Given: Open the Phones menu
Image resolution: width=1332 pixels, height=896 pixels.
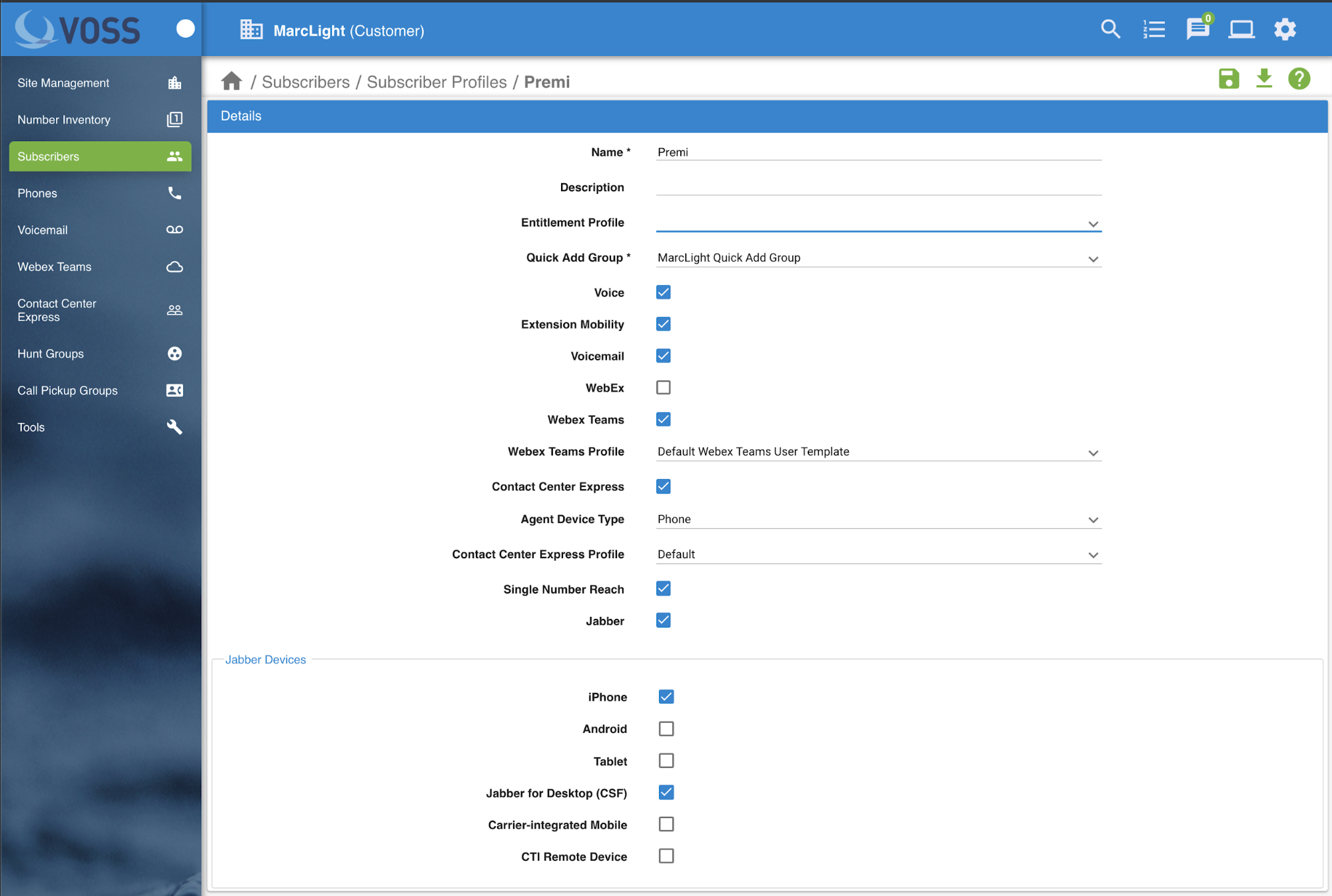Looking at the screenshot, I should tap(100, 193).
